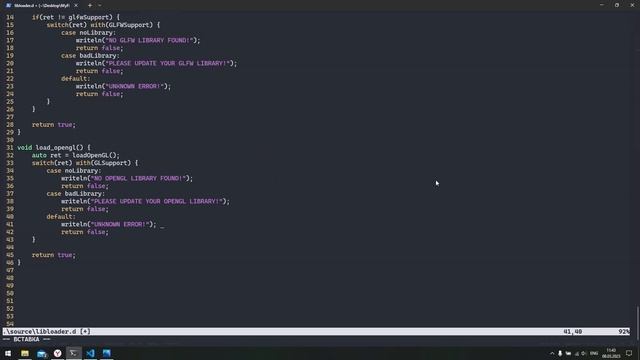This screenshot has height=360, width=640.
Task: Open a new terminal tab with the plus button
Action: point(90,5)
